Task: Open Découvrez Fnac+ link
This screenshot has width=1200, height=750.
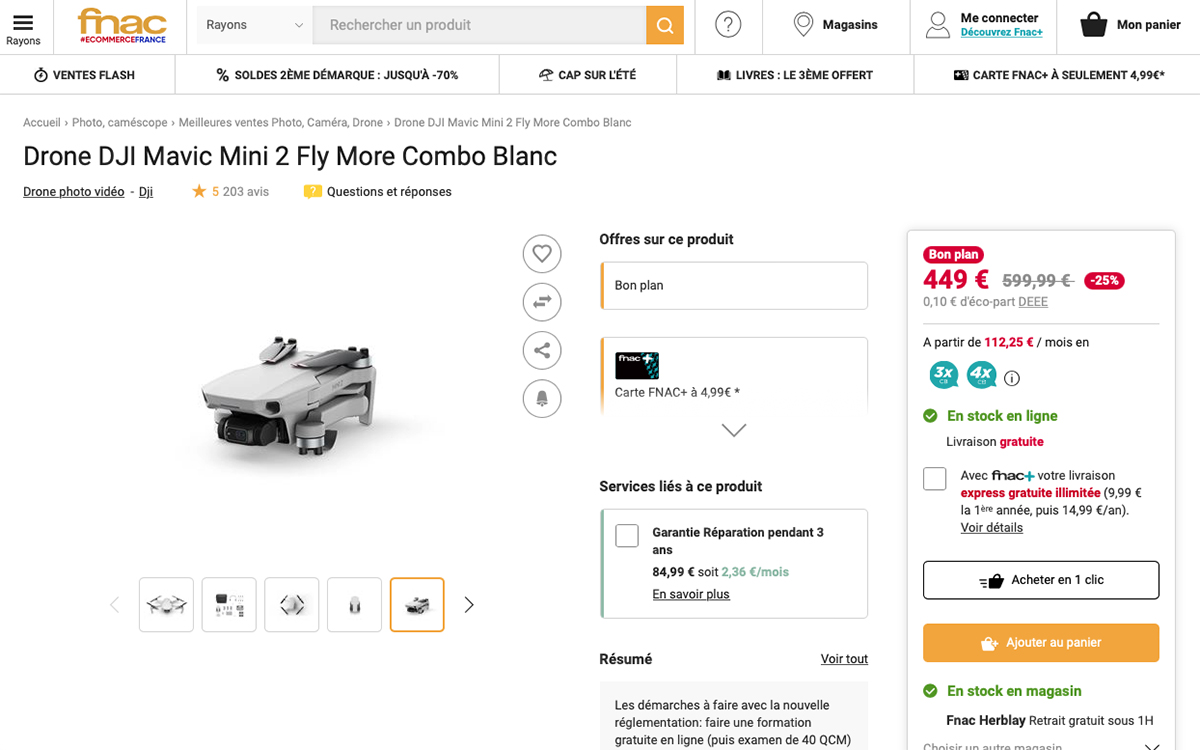Action: (1001, 33)
